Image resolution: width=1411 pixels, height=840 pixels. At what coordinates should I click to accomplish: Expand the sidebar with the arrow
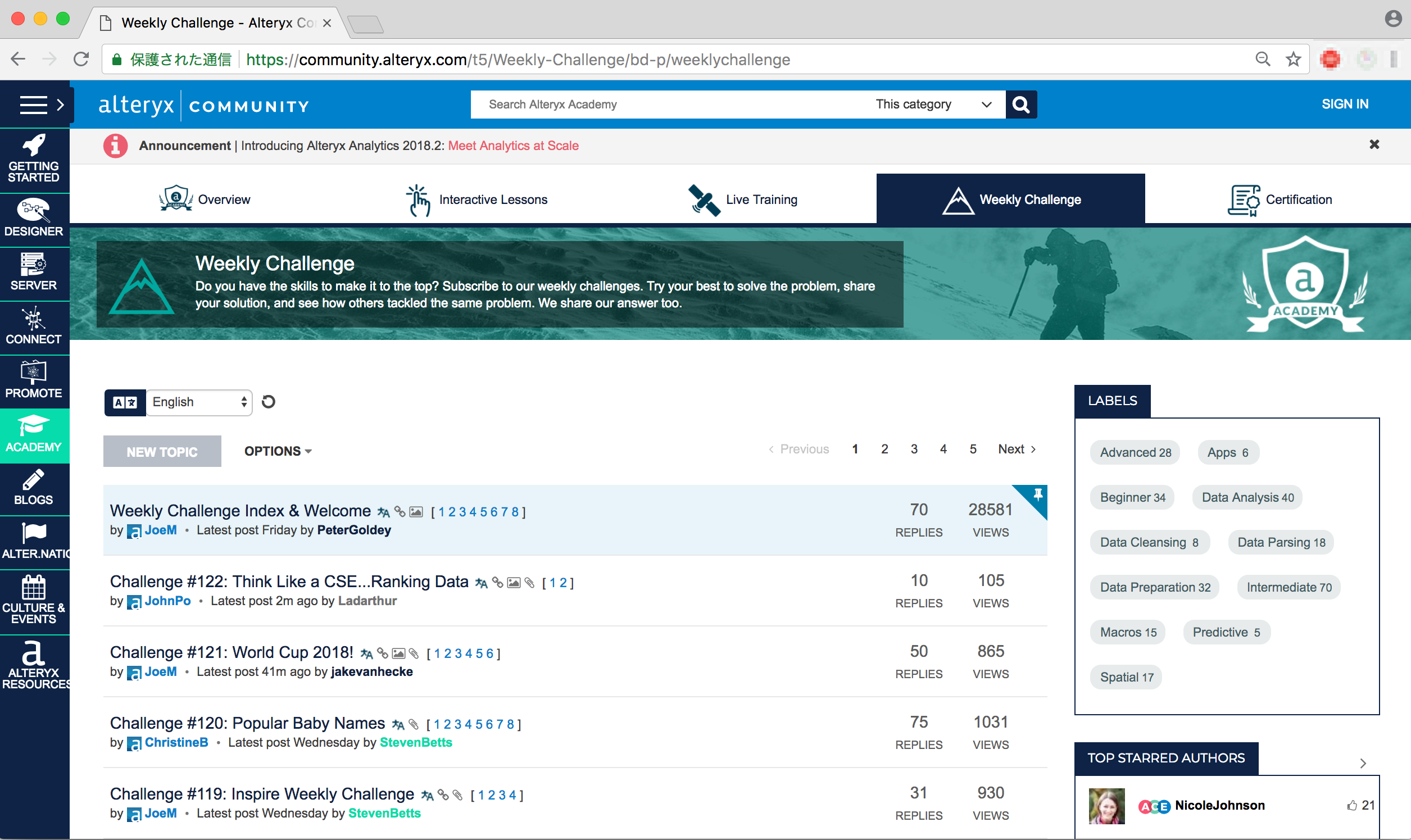pos(61,105)
